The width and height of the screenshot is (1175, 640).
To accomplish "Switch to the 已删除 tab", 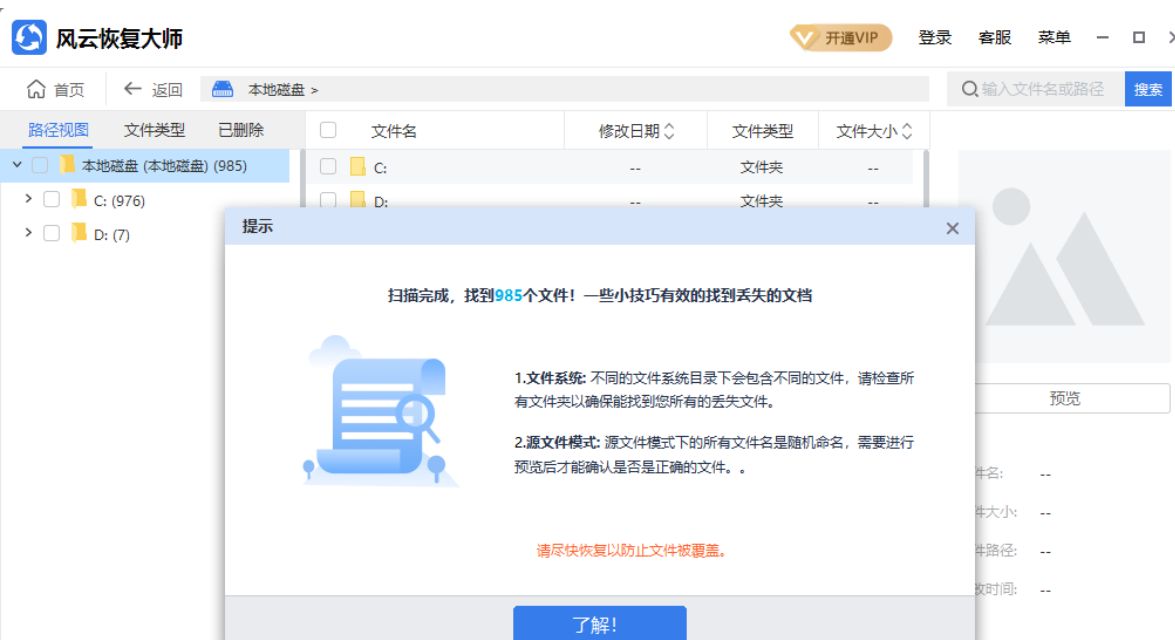I will pos(241,130).
